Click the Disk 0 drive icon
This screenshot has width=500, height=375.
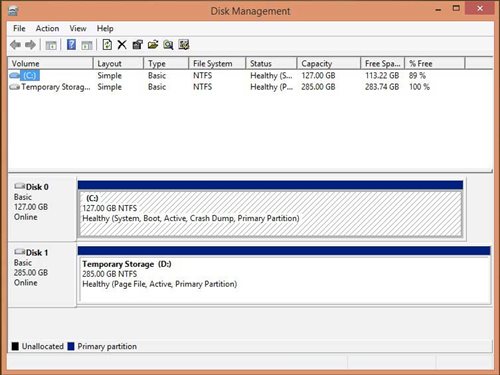[20, 186]
